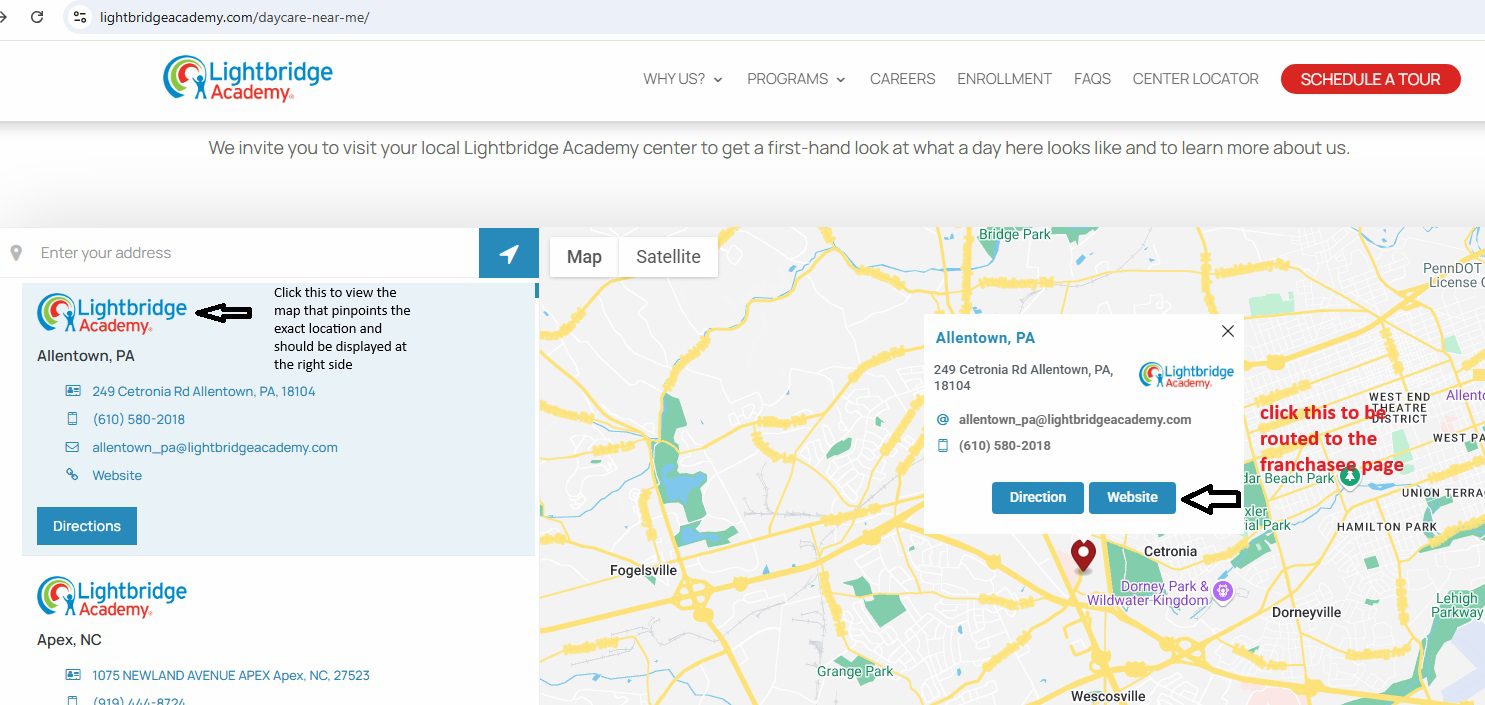Click the browser reload icon

[37, 17]
